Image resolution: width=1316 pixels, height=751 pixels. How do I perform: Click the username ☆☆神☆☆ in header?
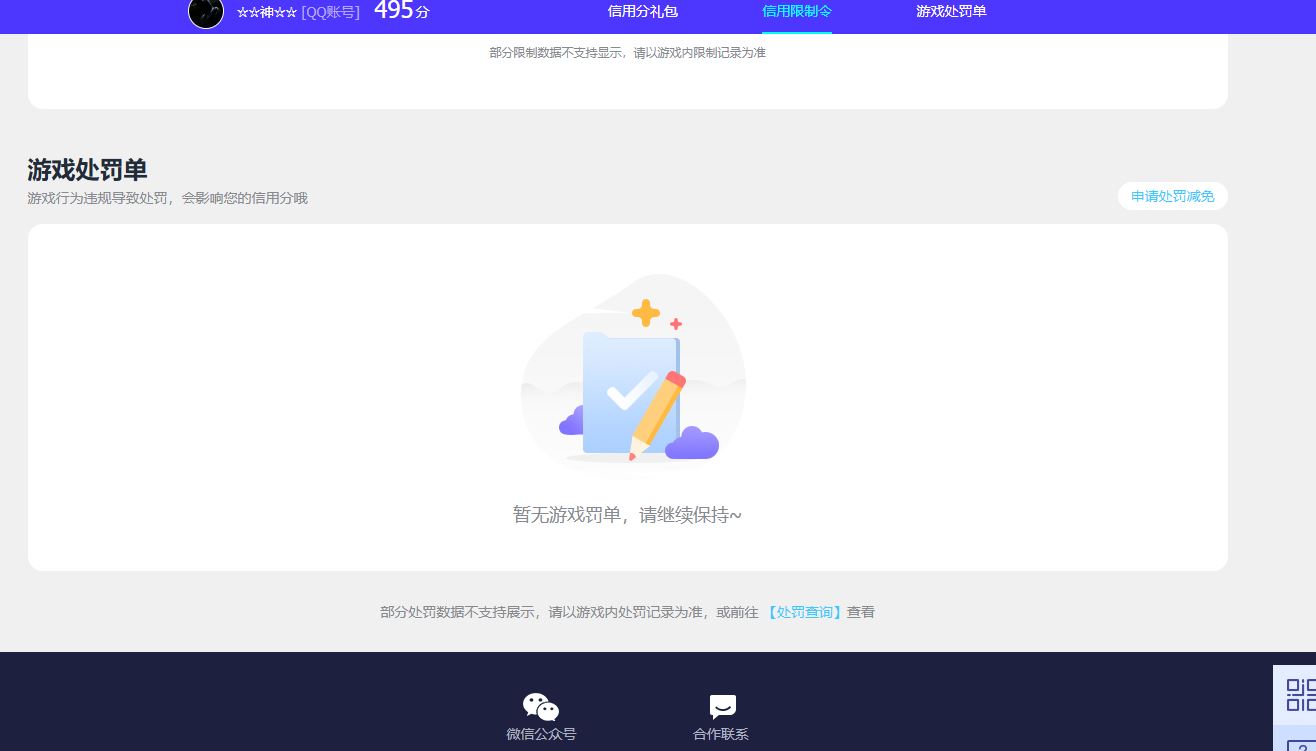pos(266,12)
